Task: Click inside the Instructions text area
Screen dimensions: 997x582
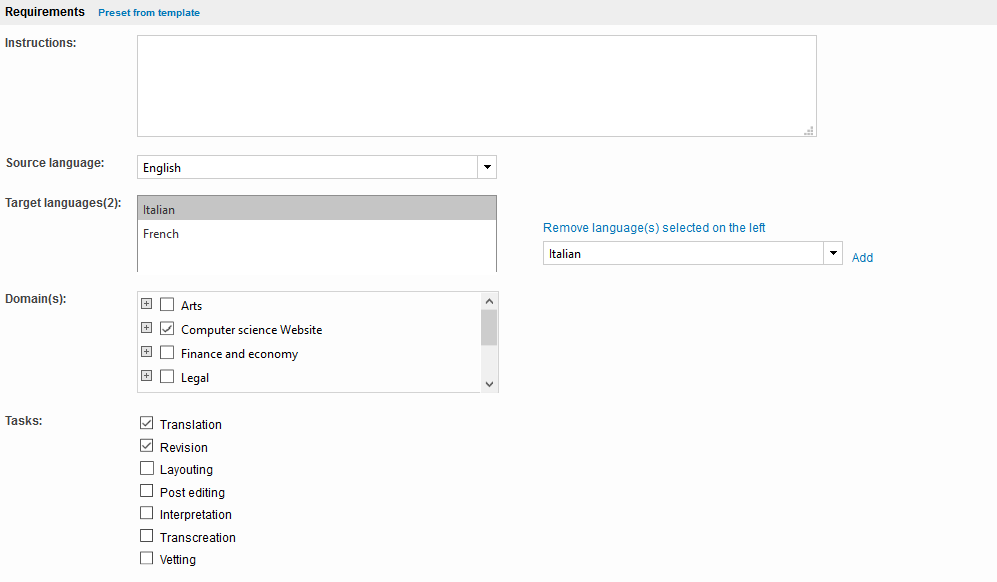Action: tap(476, 86)
